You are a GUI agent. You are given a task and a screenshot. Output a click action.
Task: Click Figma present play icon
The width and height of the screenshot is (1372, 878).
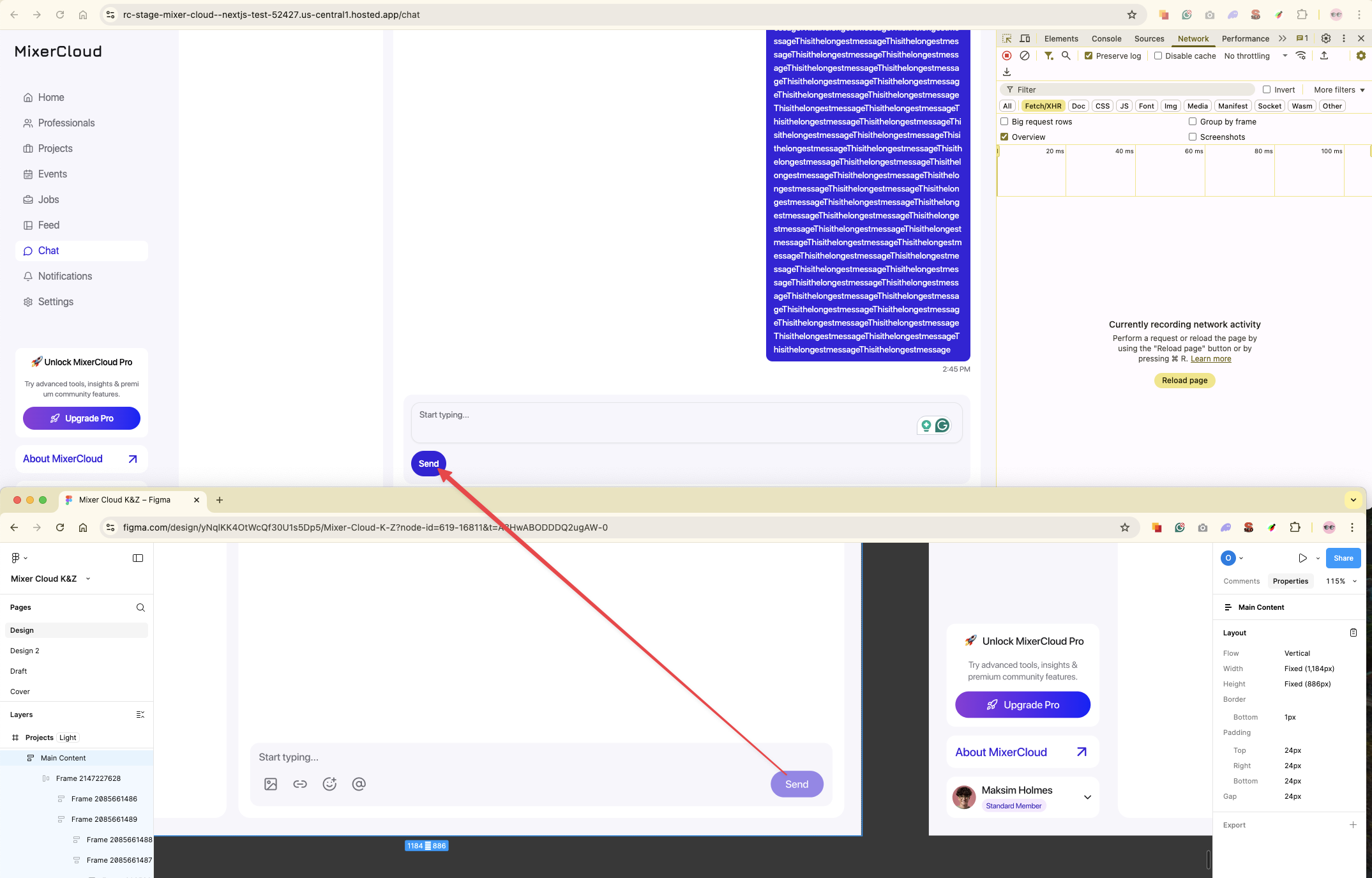tap(1302, 558)
